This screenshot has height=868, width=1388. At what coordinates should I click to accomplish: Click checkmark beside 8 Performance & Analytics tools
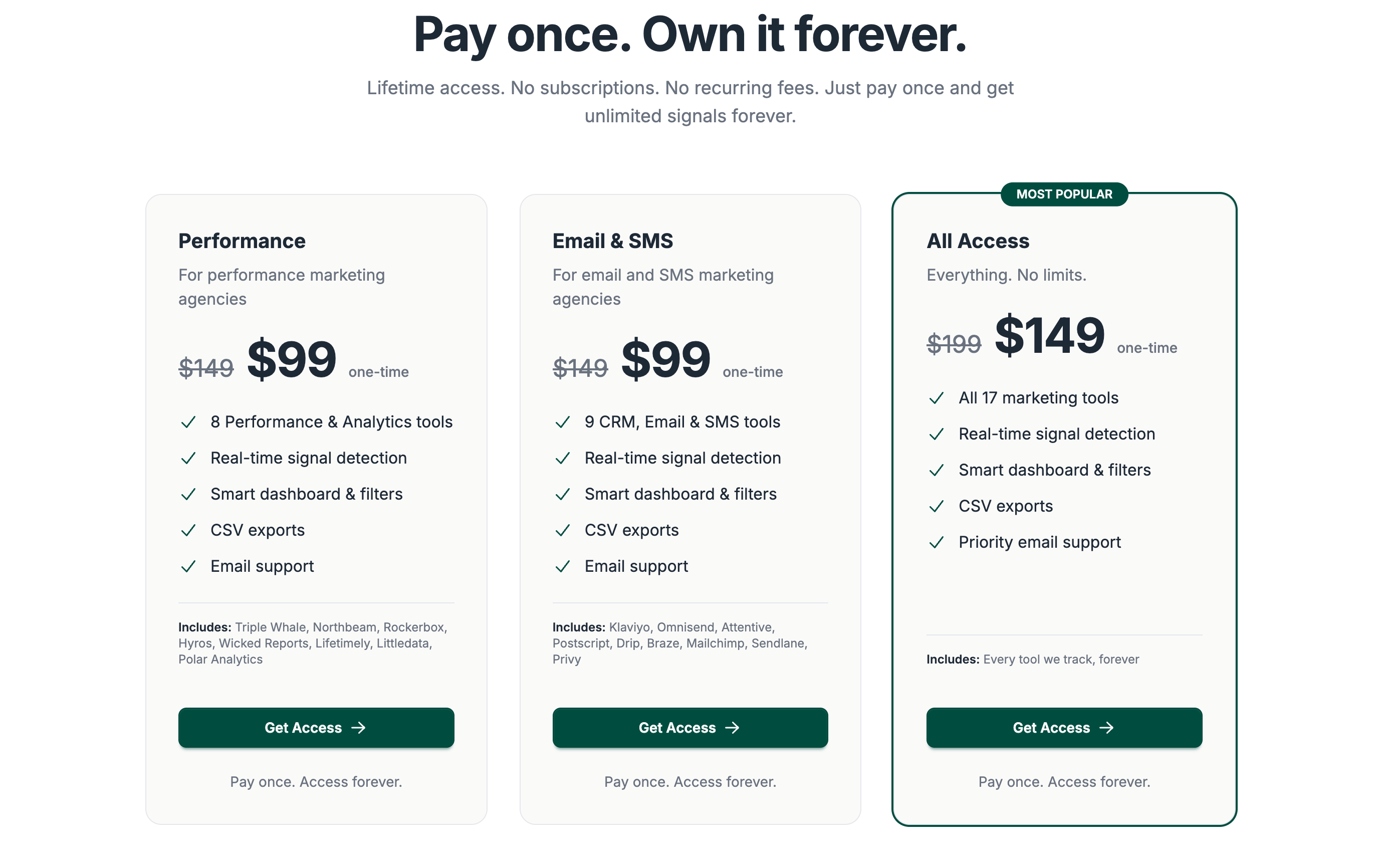188,422
